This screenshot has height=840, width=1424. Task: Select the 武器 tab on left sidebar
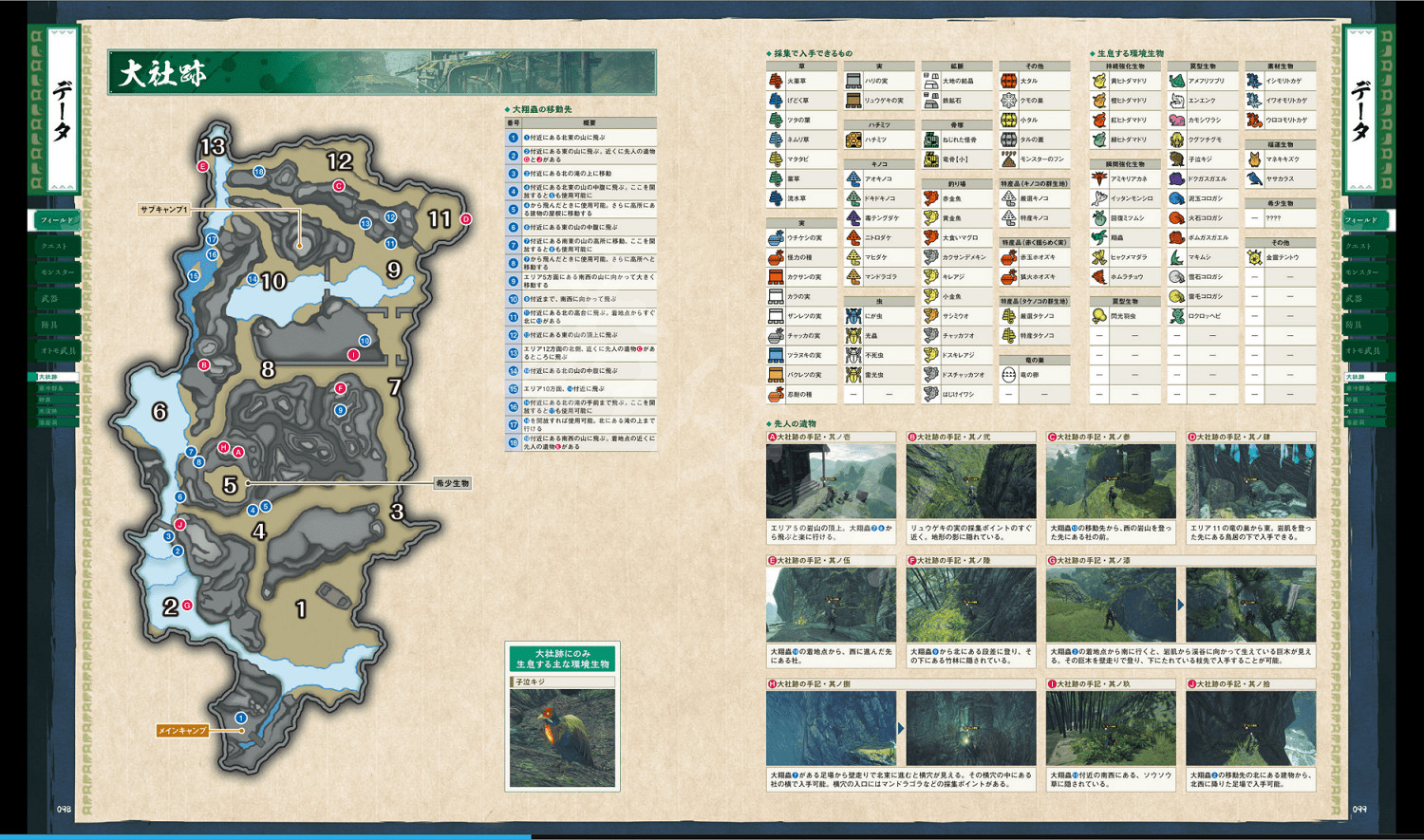pos(50,298)
